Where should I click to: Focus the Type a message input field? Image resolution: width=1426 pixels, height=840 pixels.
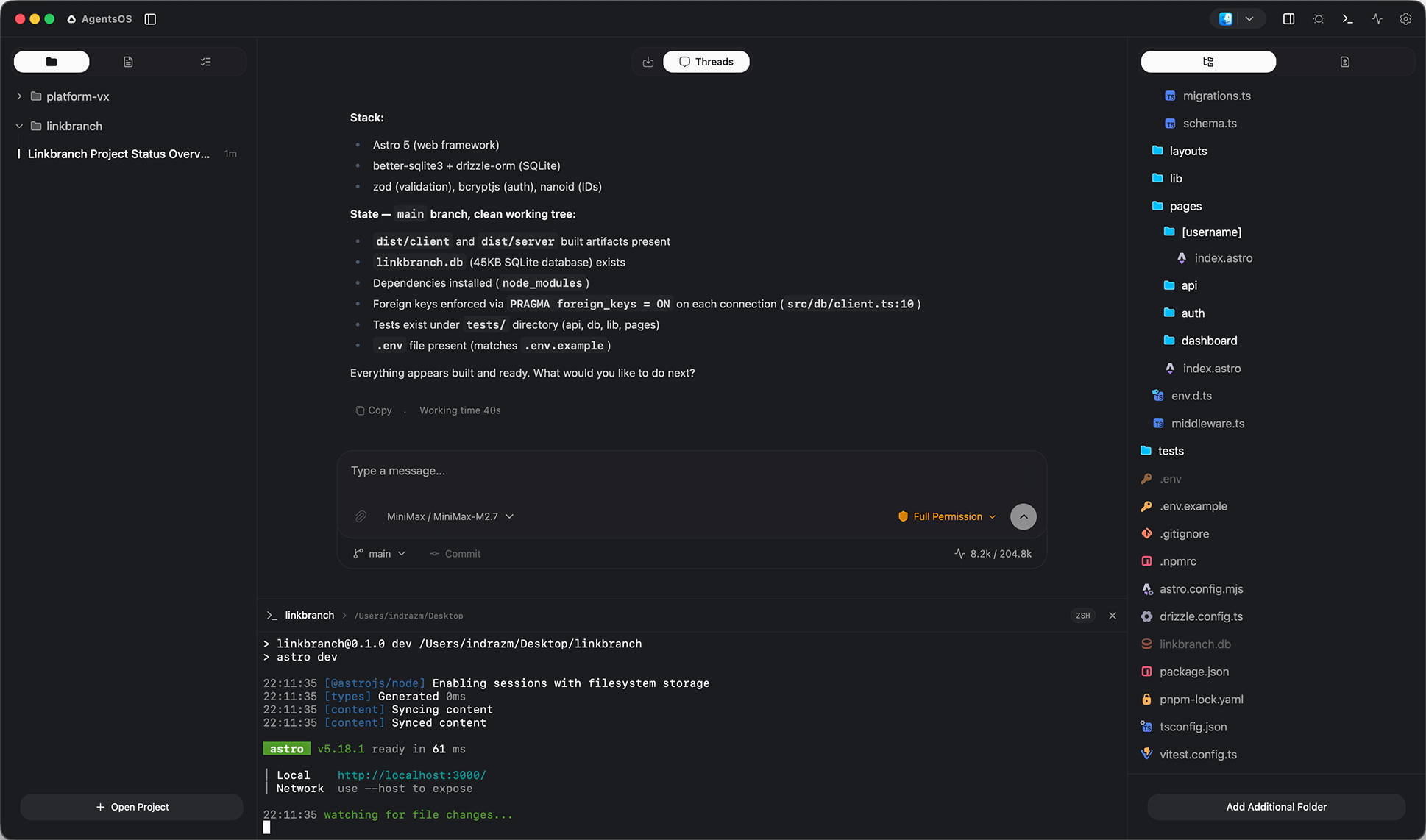tap(692, 471)
